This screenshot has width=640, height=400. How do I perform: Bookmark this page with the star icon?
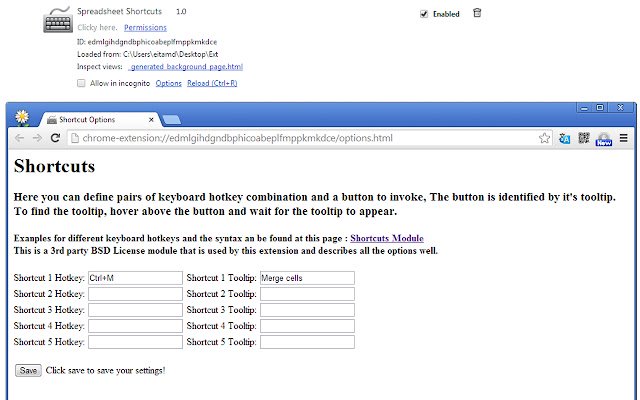(x=544, y=138)
